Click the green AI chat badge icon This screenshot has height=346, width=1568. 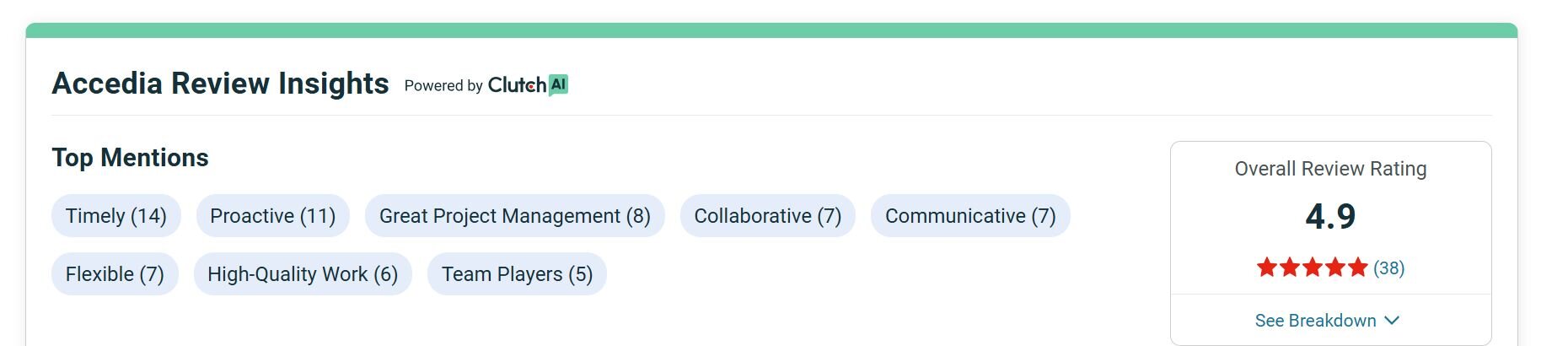pyautogui.click(x=558, y=84)
